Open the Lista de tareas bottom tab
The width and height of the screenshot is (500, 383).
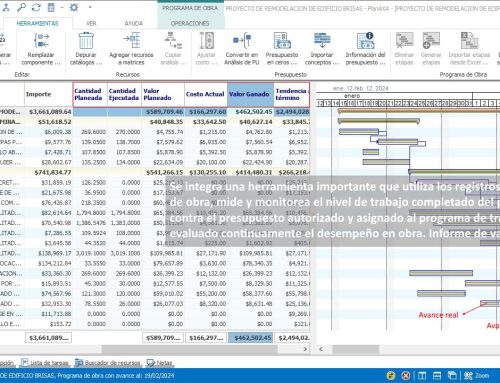click(x=45, y=363)
